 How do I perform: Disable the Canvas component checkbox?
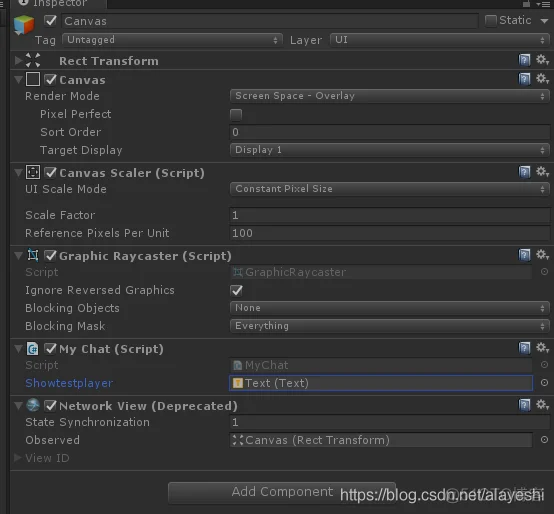(51, 79)
